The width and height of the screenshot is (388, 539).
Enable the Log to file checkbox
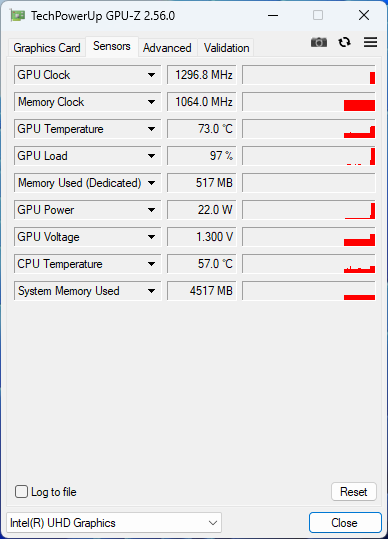tap(21, 492)
